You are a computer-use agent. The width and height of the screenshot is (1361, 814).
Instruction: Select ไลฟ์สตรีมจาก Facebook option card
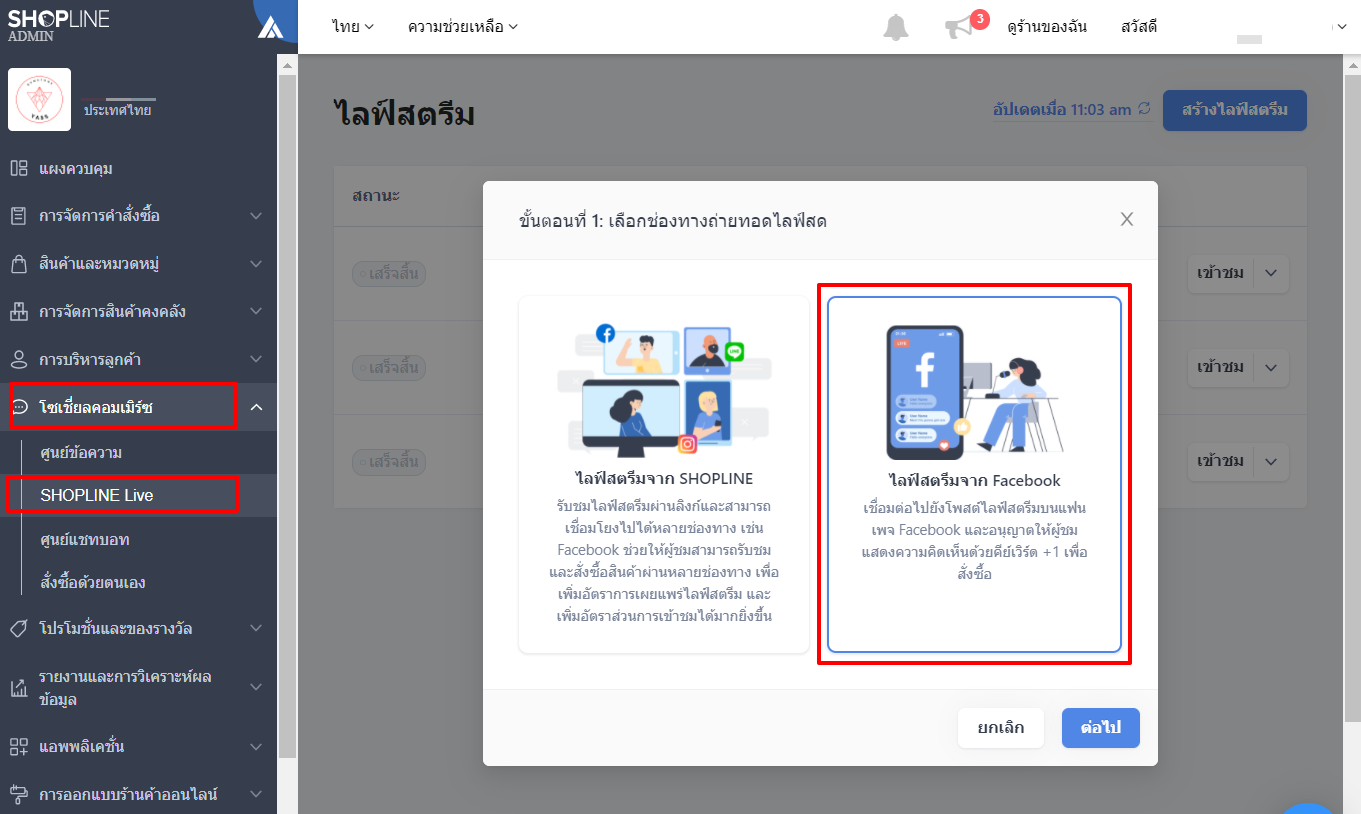[x=974, y=475]
